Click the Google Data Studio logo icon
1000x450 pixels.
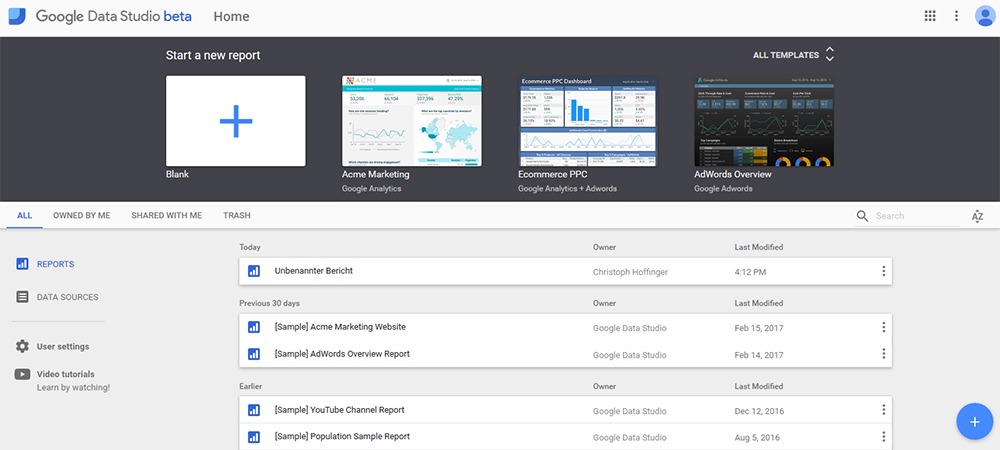click(17, 17)
